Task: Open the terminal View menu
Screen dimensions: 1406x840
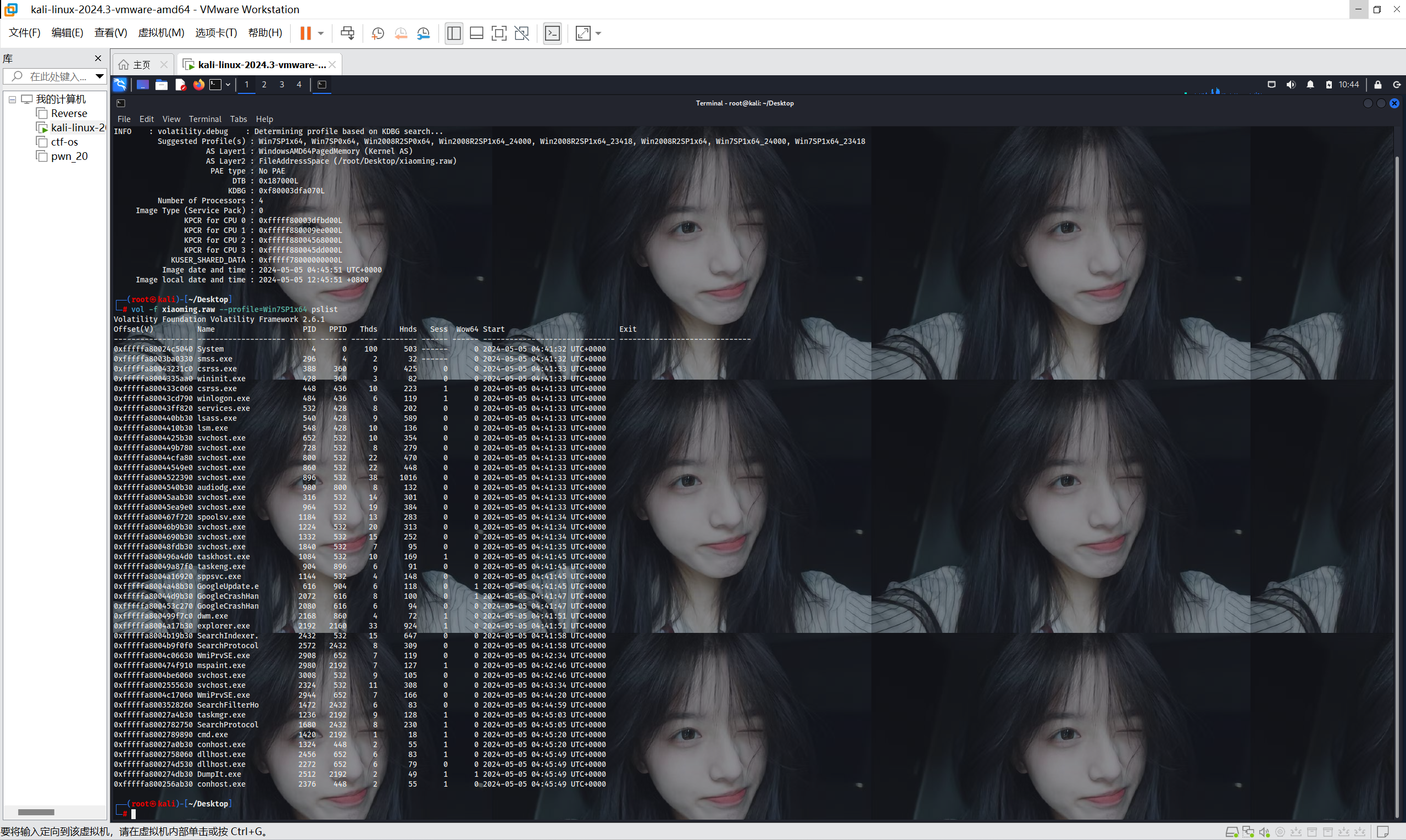Action: pyautogui.click(x=171, y=119)
